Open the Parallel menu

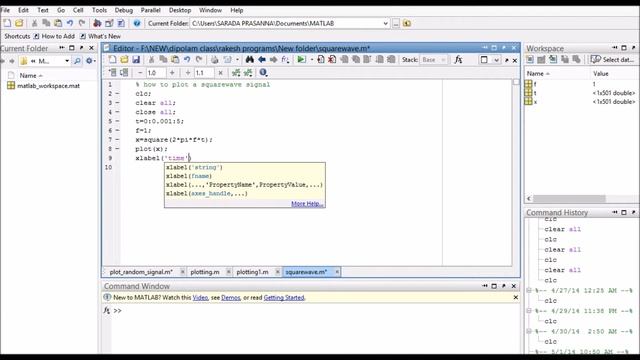pos(151,10)
